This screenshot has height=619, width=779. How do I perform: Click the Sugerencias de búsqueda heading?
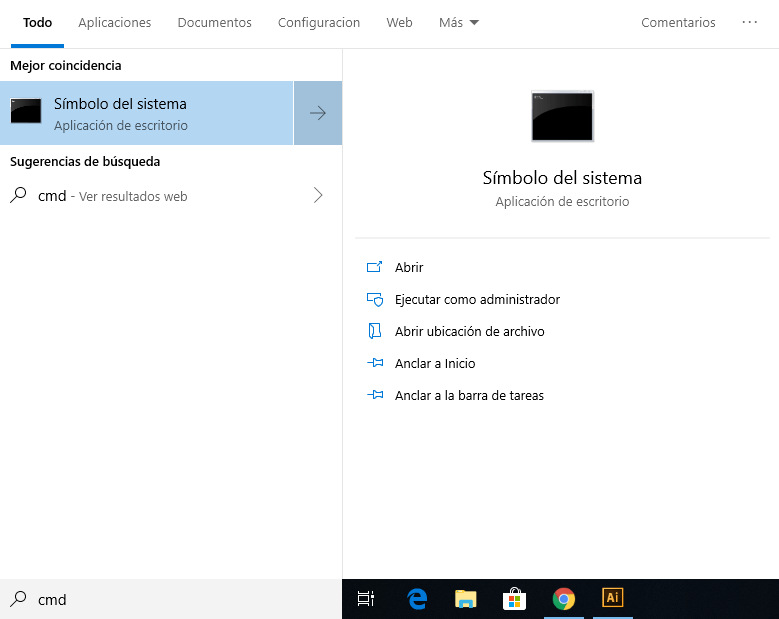pyautogui.click(x=85, y=161)
